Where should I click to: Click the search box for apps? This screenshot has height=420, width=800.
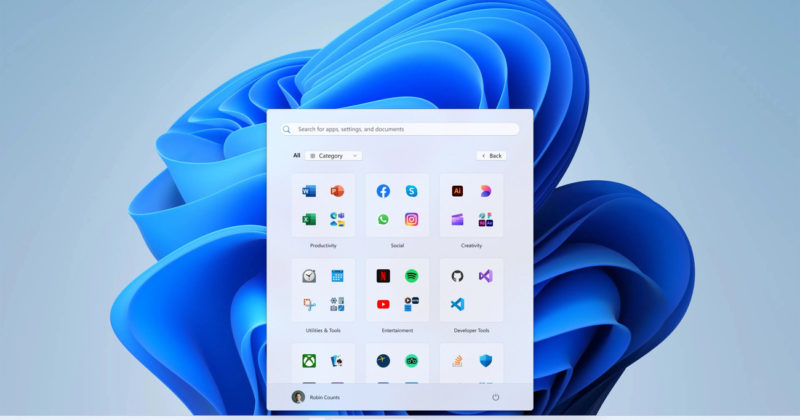pos(400,129)
